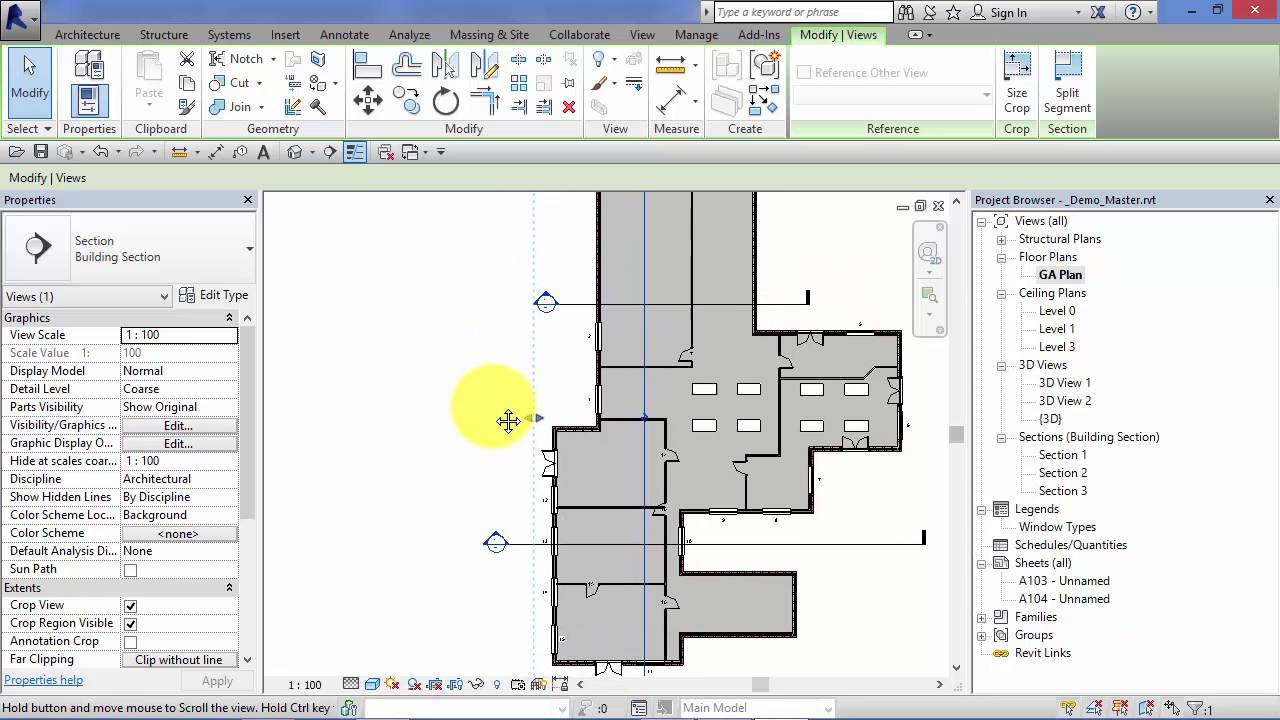Click the Undo arrow icon
Viewport: 1280px width, 720px height.
[100, 152]
